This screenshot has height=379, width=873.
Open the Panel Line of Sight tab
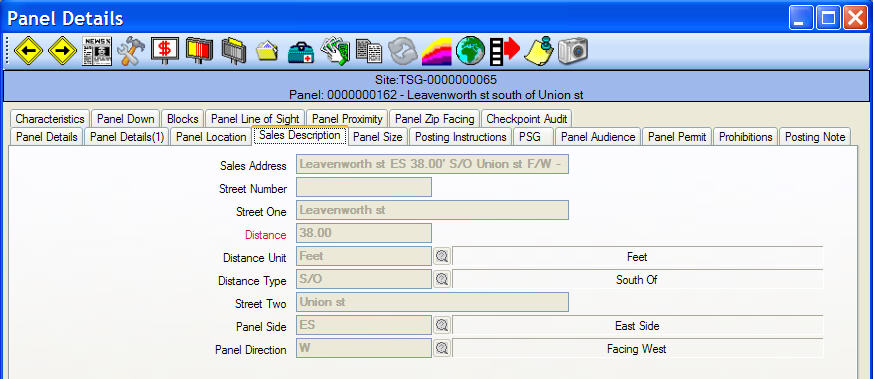click(255, 119)
